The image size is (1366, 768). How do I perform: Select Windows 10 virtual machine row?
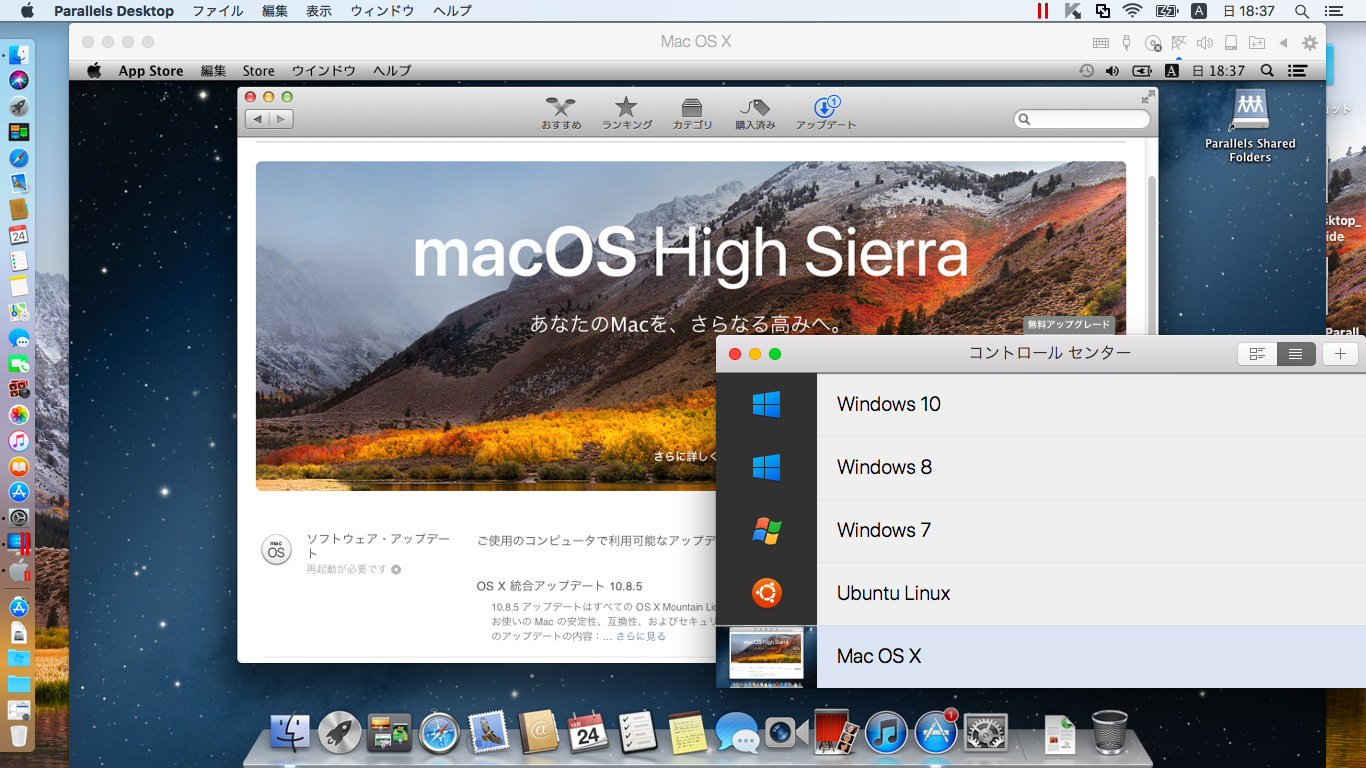(x=1041, y=404)
